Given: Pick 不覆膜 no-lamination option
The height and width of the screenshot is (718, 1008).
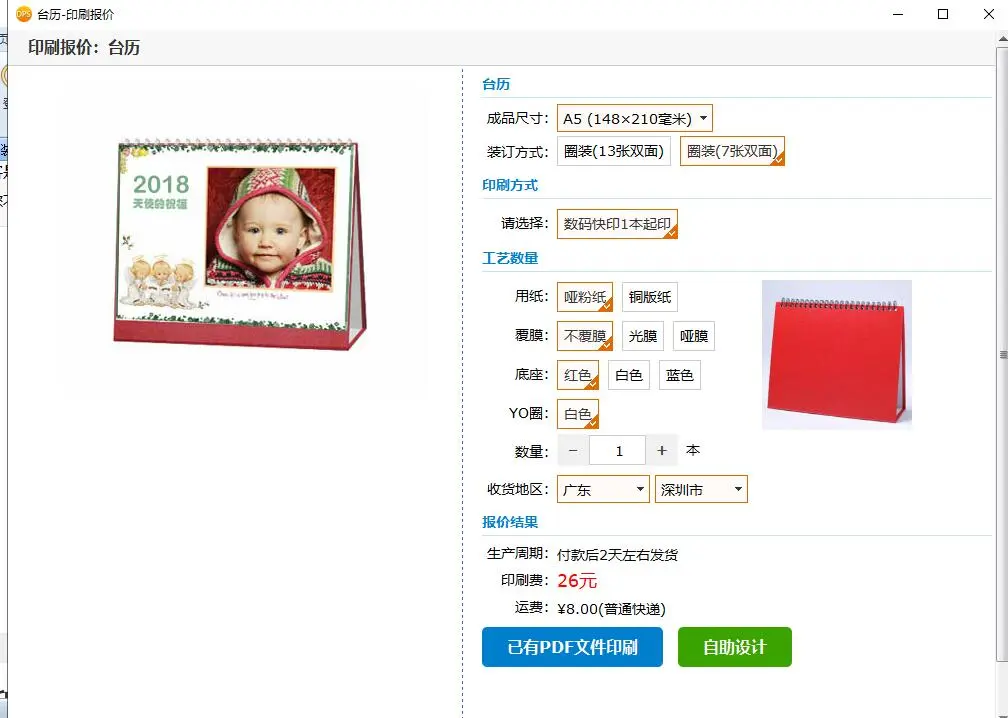Looking at the screenshot, I should click(x=585, y=336).
